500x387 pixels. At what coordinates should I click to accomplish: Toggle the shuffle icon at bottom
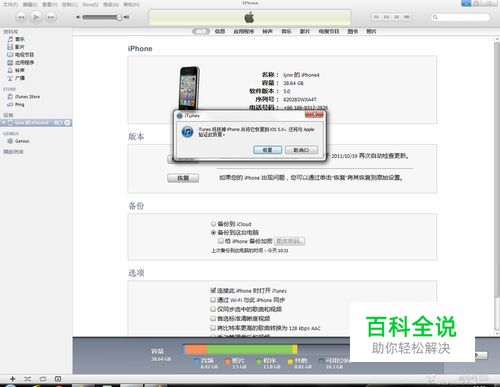[27, 379]
